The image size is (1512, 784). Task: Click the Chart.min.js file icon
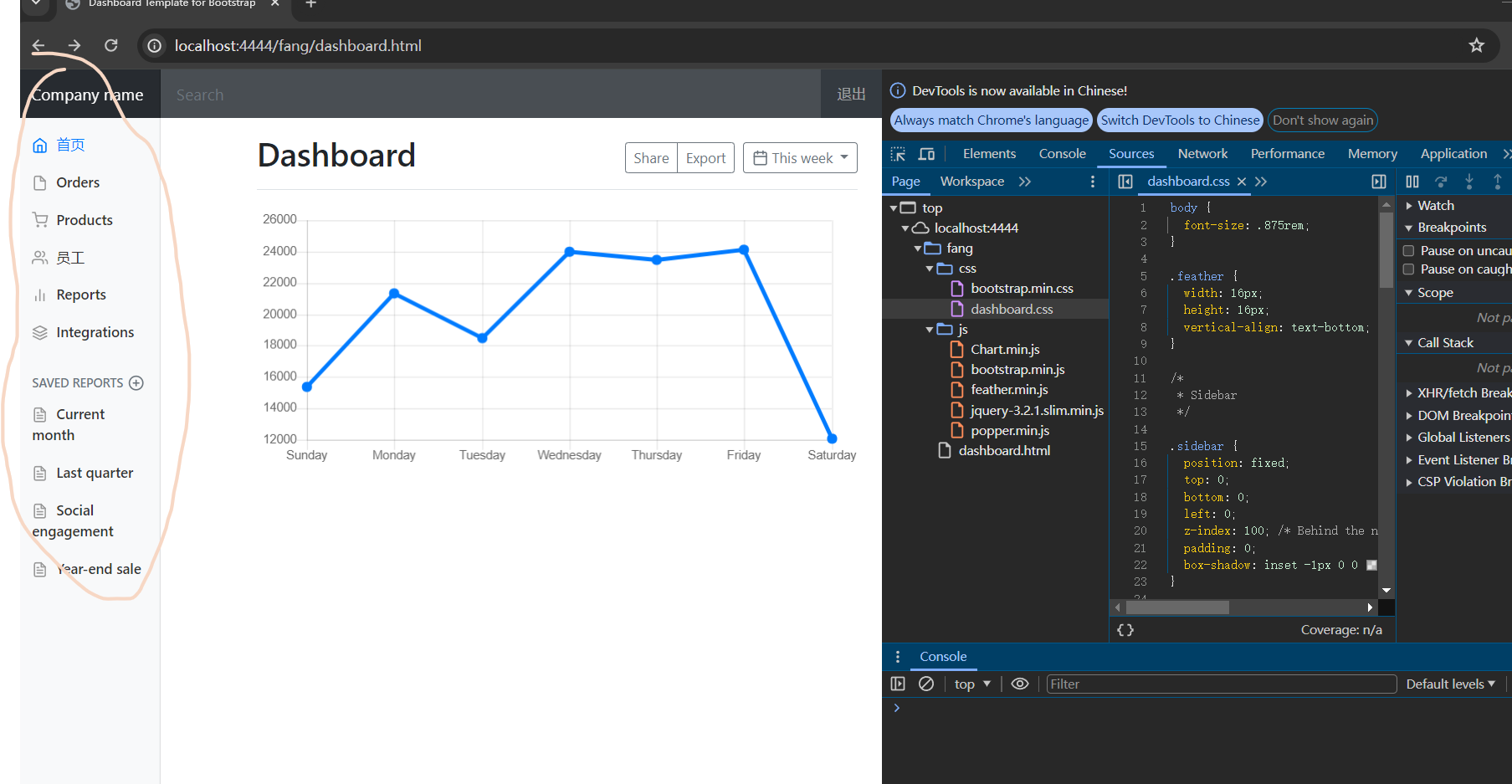pyautogui.click(x=957, y=350)
